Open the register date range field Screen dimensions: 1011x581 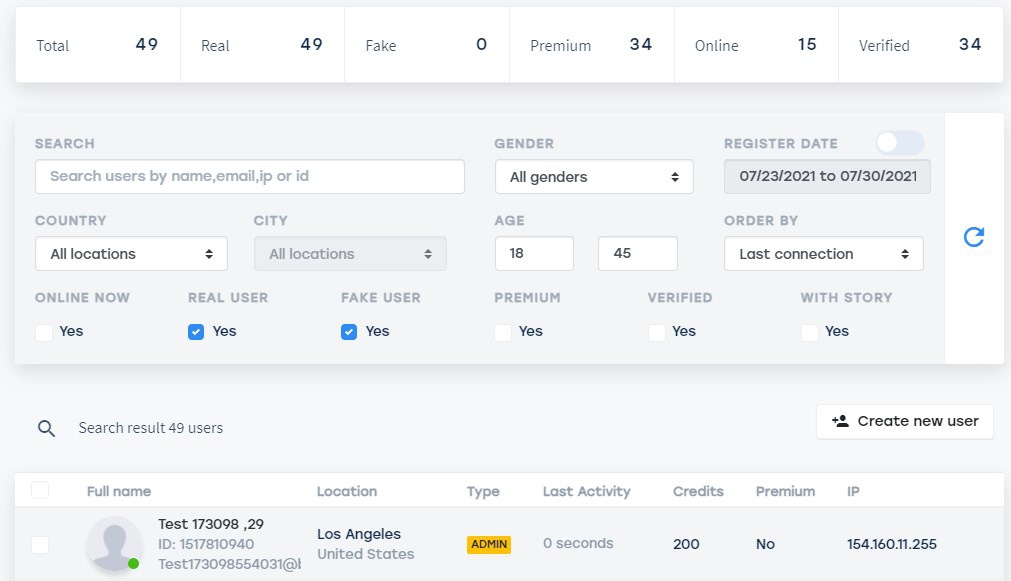pyautogui.click(x=827, y=177)
